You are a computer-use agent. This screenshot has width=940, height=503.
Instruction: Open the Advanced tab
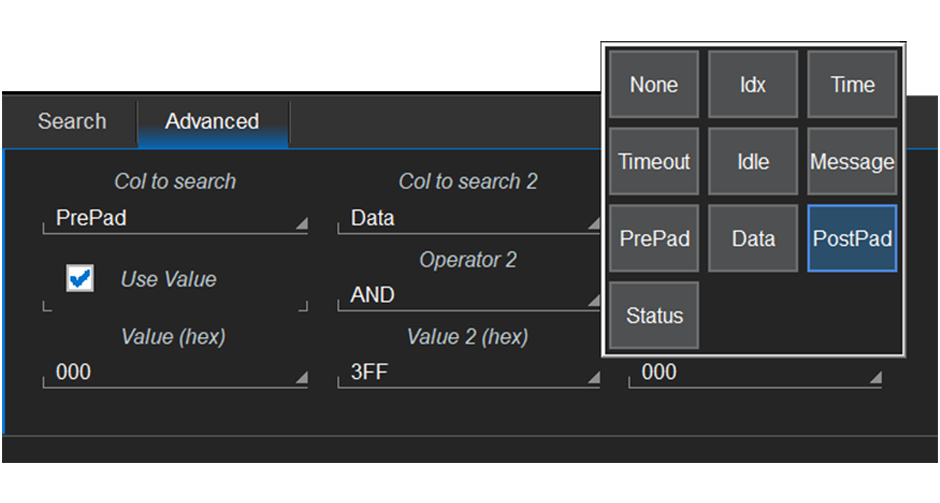coord(212,122)
